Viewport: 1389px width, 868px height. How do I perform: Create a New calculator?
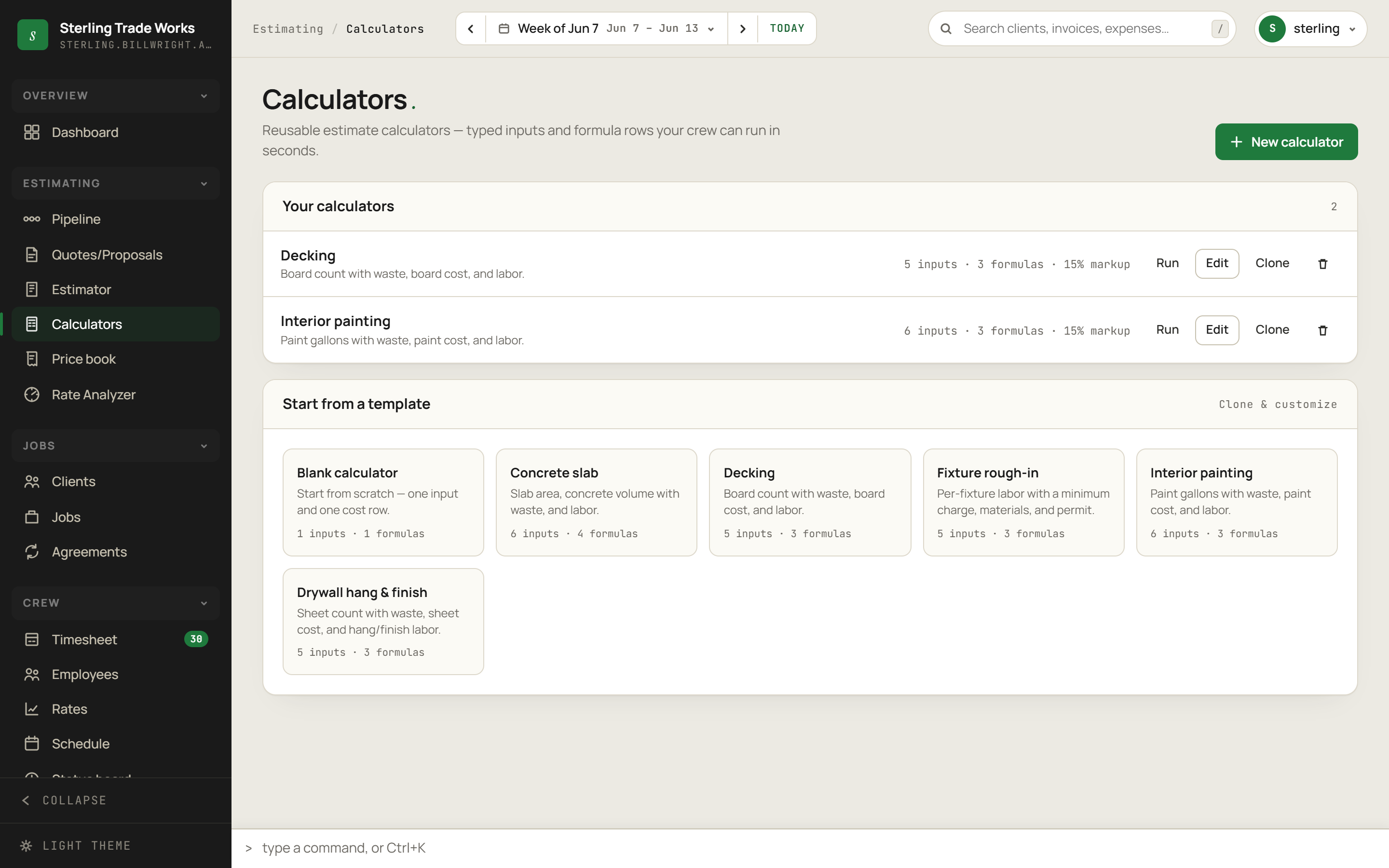click(1286, 142)
